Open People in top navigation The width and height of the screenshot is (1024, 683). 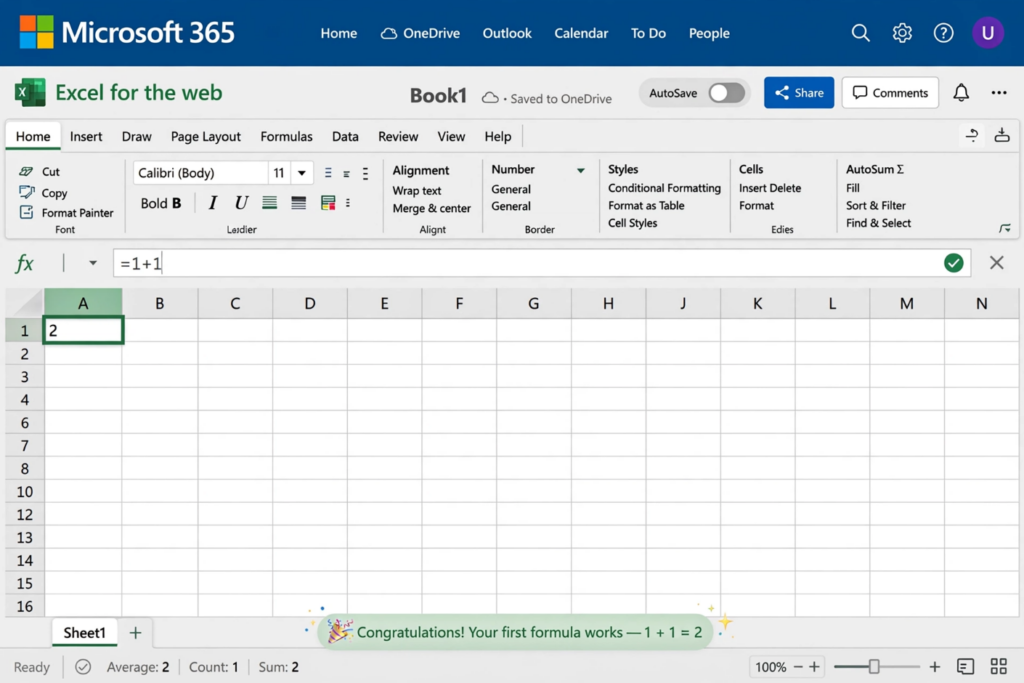point(709,33)
